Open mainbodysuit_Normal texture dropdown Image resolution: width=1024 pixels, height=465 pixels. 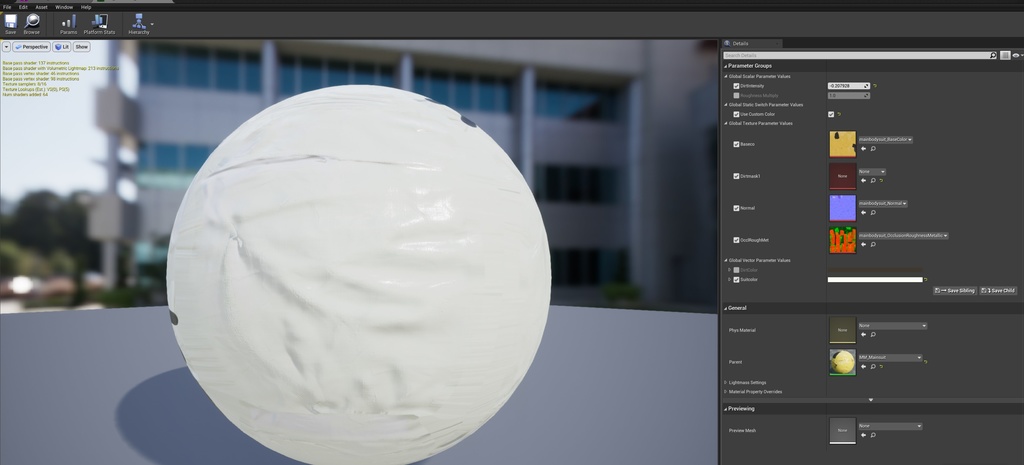(x=882, y=204)
